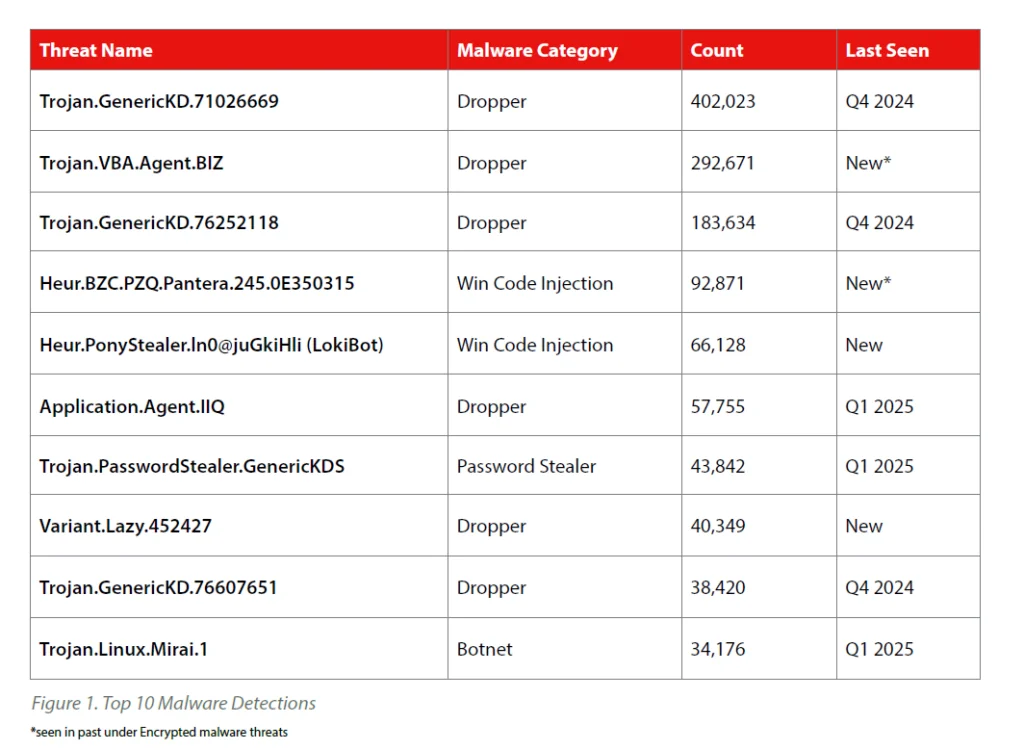This screenshot has height=750, width=1024.
Task: Select the 402,023 count value
Action: coord(723,101)
